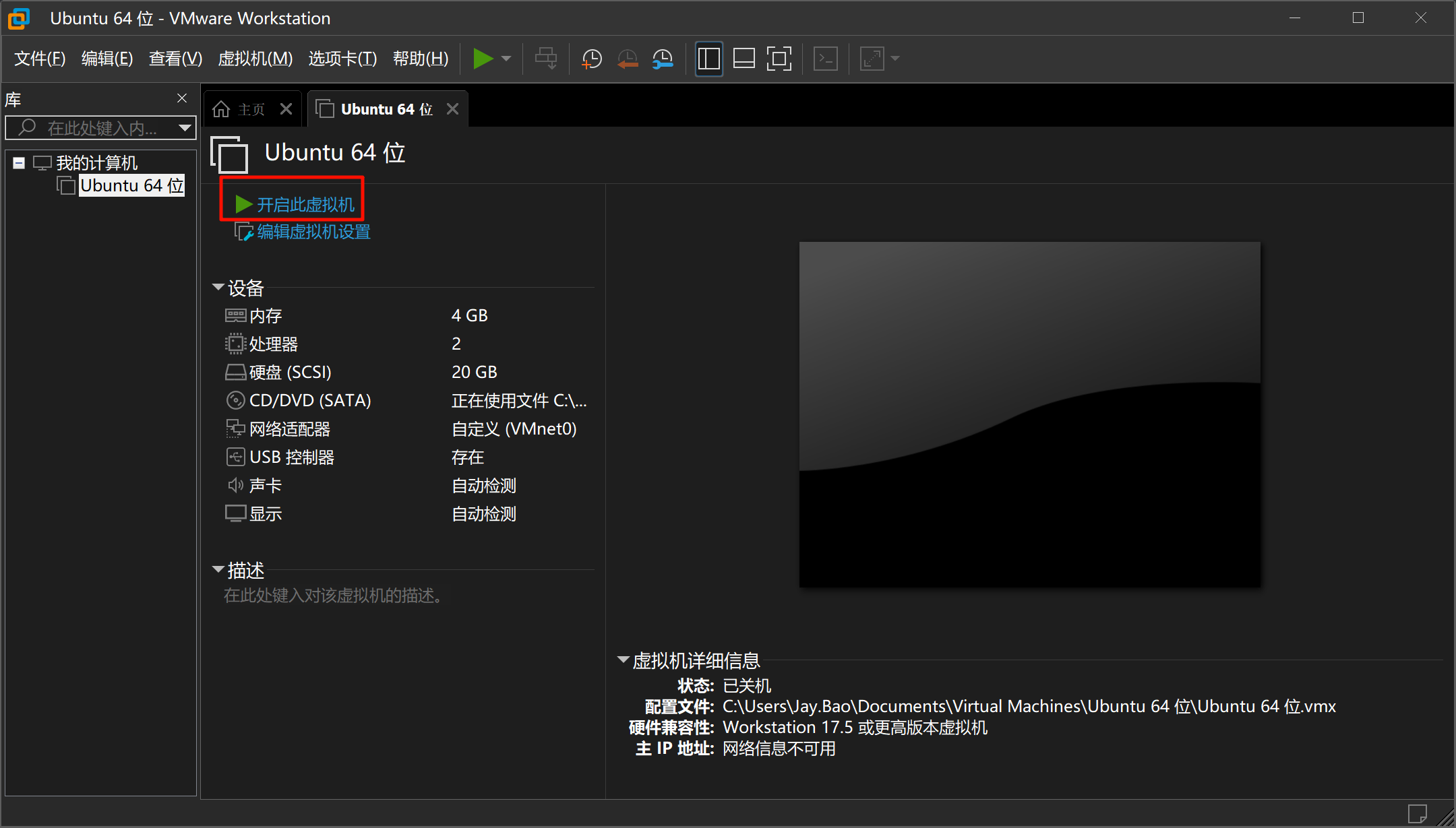Screen dimensions: 1456x828
Task: Collapse the 虚拟机详细信息 section
Action: (x=624, y=660)
